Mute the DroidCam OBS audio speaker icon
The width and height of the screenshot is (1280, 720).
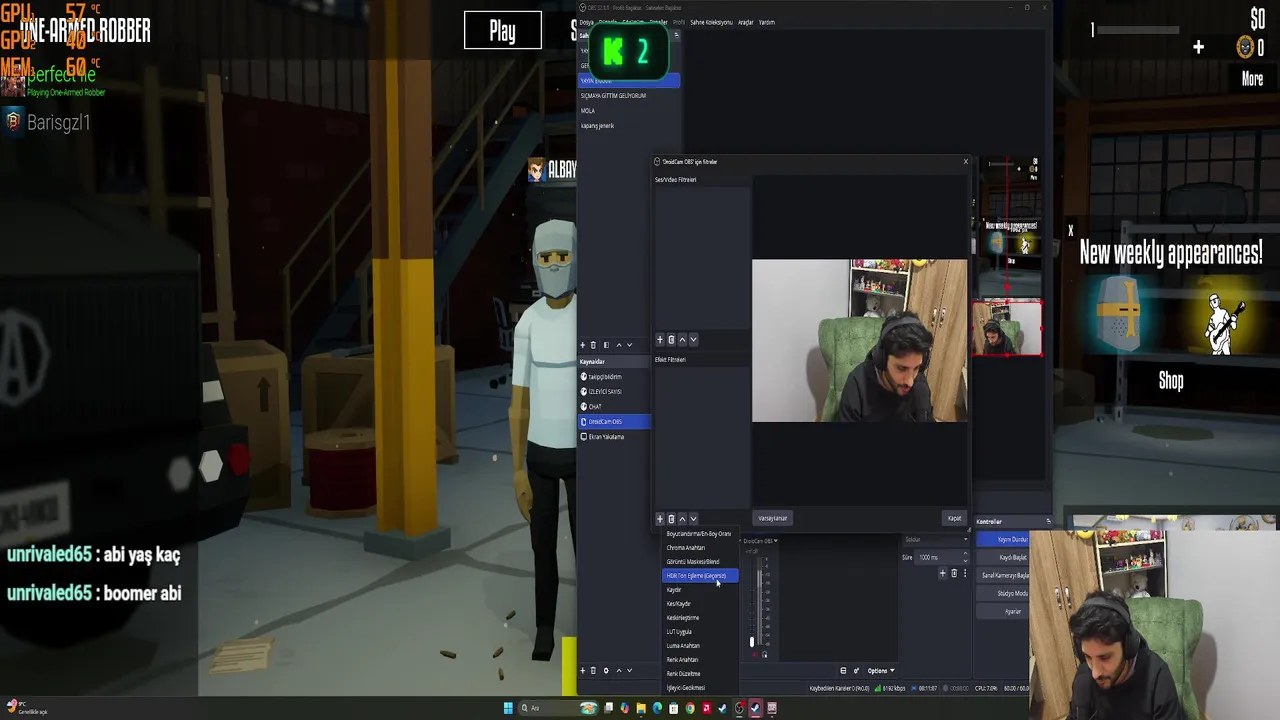pyautogui.click(x=755, y=654)
